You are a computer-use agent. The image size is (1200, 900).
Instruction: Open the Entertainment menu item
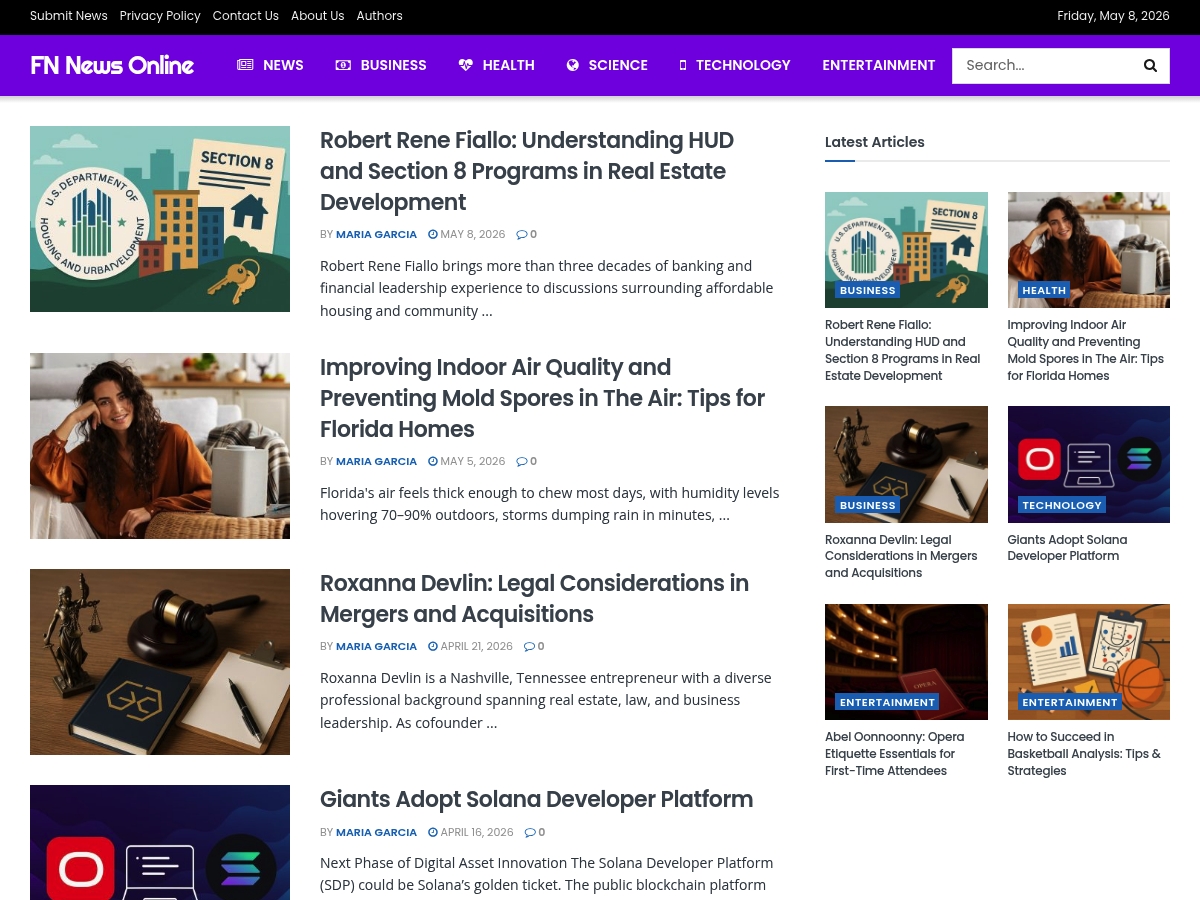click(x=879, y=65)
